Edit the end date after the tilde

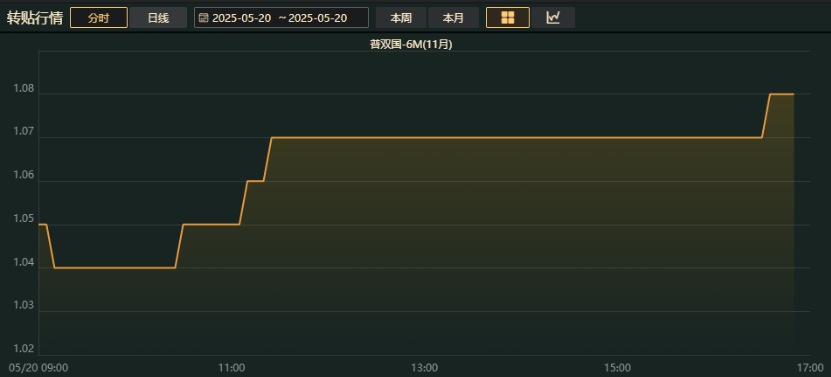coord(317,18)
